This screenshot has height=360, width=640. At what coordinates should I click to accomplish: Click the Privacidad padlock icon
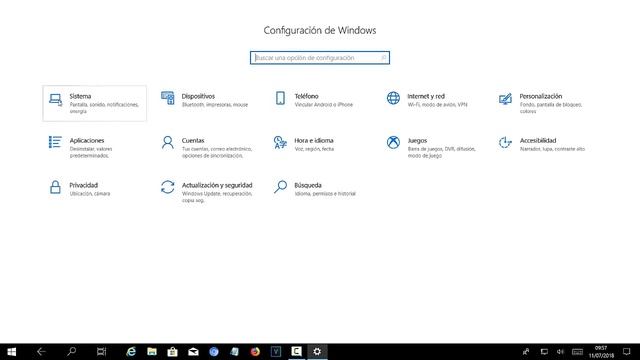(x=55, y=187)
